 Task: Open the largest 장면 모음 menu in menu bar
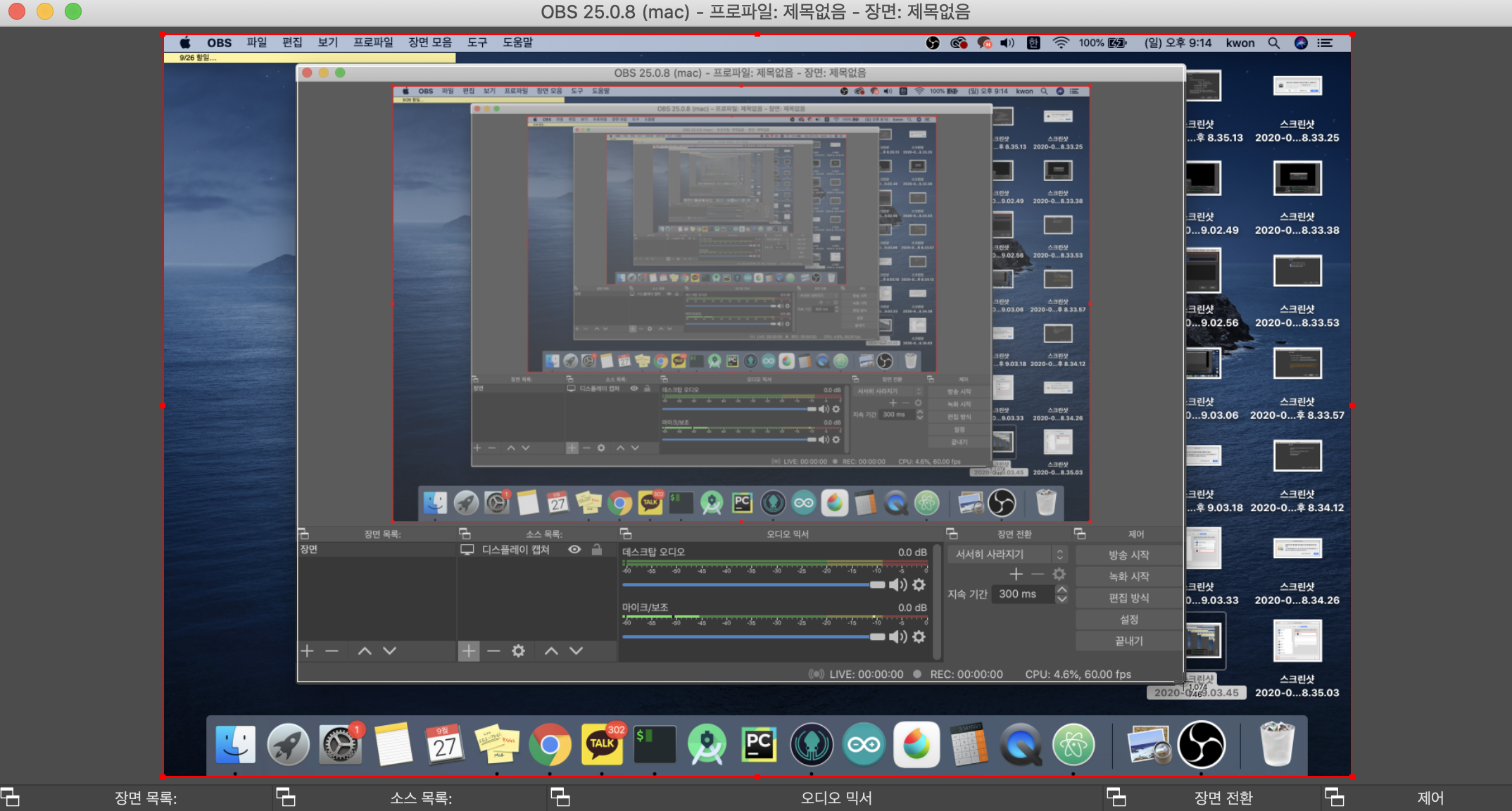tap(429, 42)
